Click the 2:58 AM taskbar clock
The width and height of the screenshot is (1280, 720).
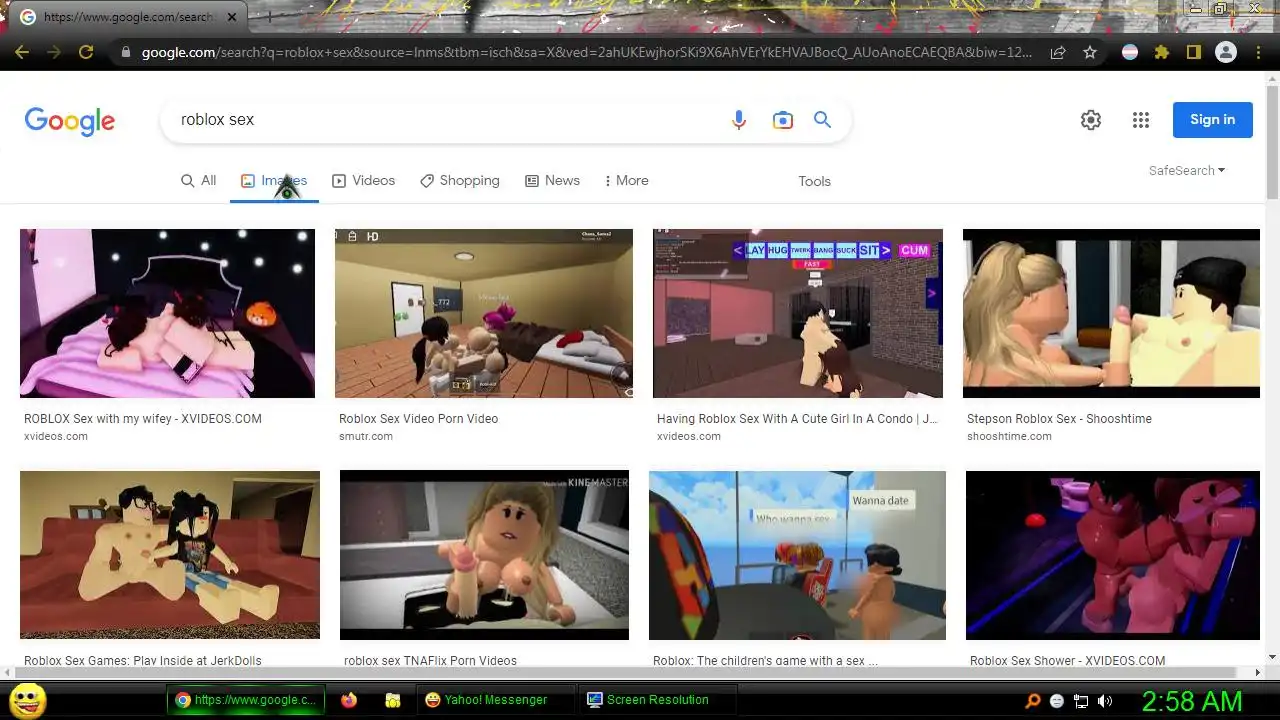tap(1192, 701)
